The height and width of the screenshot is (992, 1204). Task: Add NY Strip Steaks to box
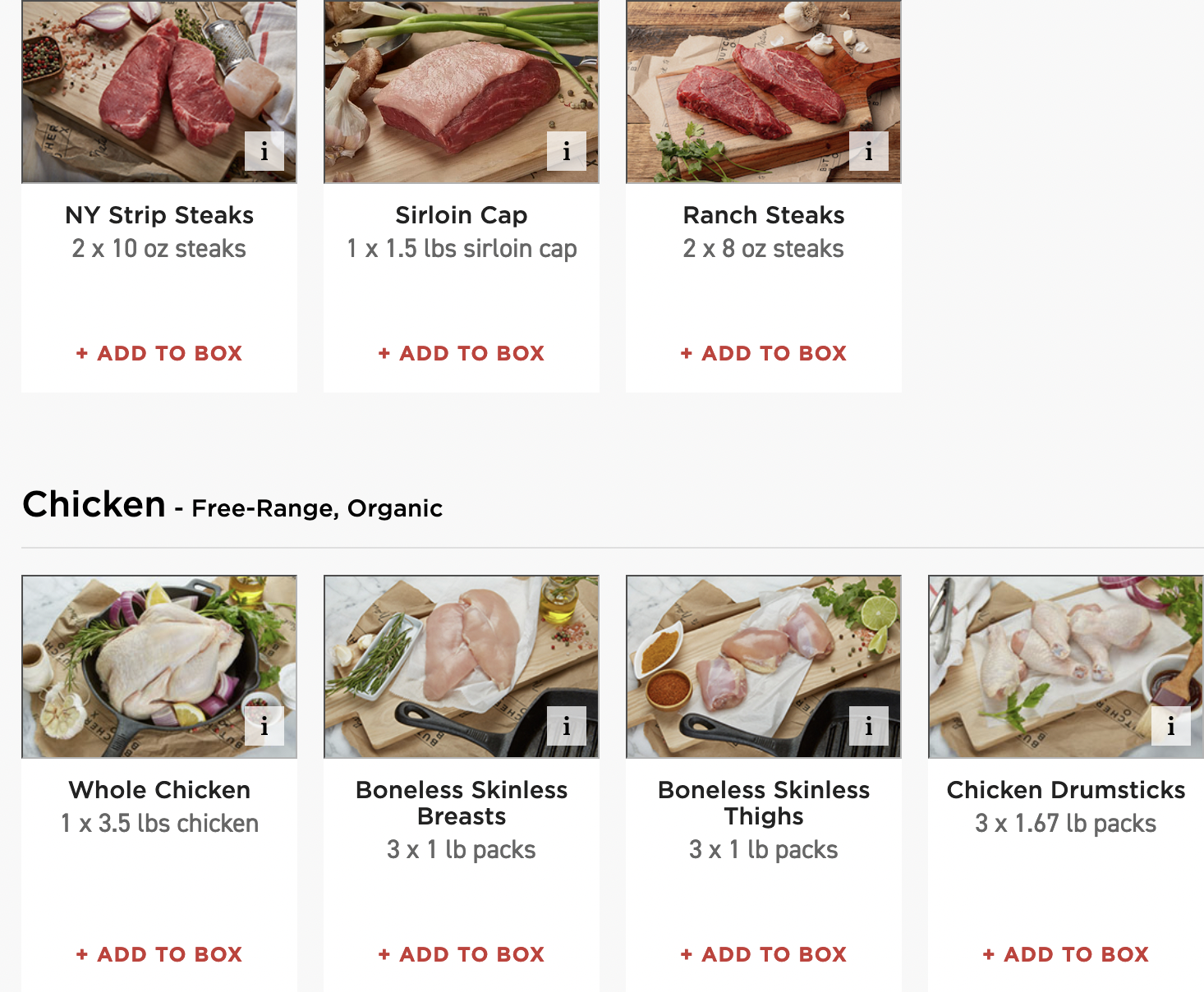(x=159, y=353)
